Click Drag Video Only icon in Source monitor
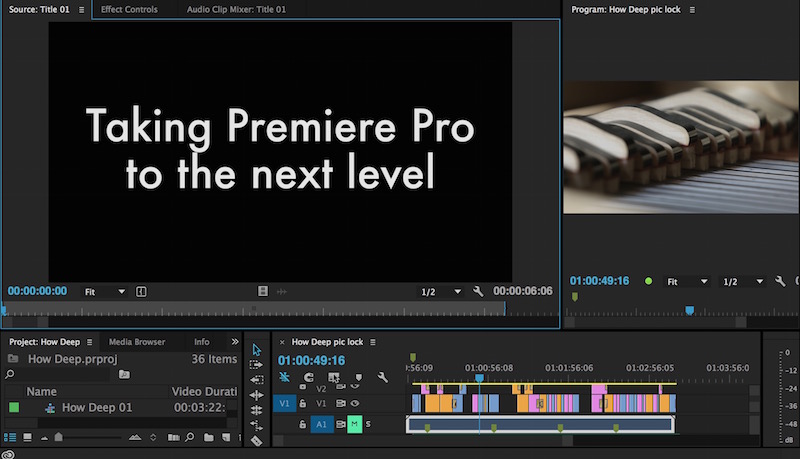The image size is (800, 459). (263, 291)
